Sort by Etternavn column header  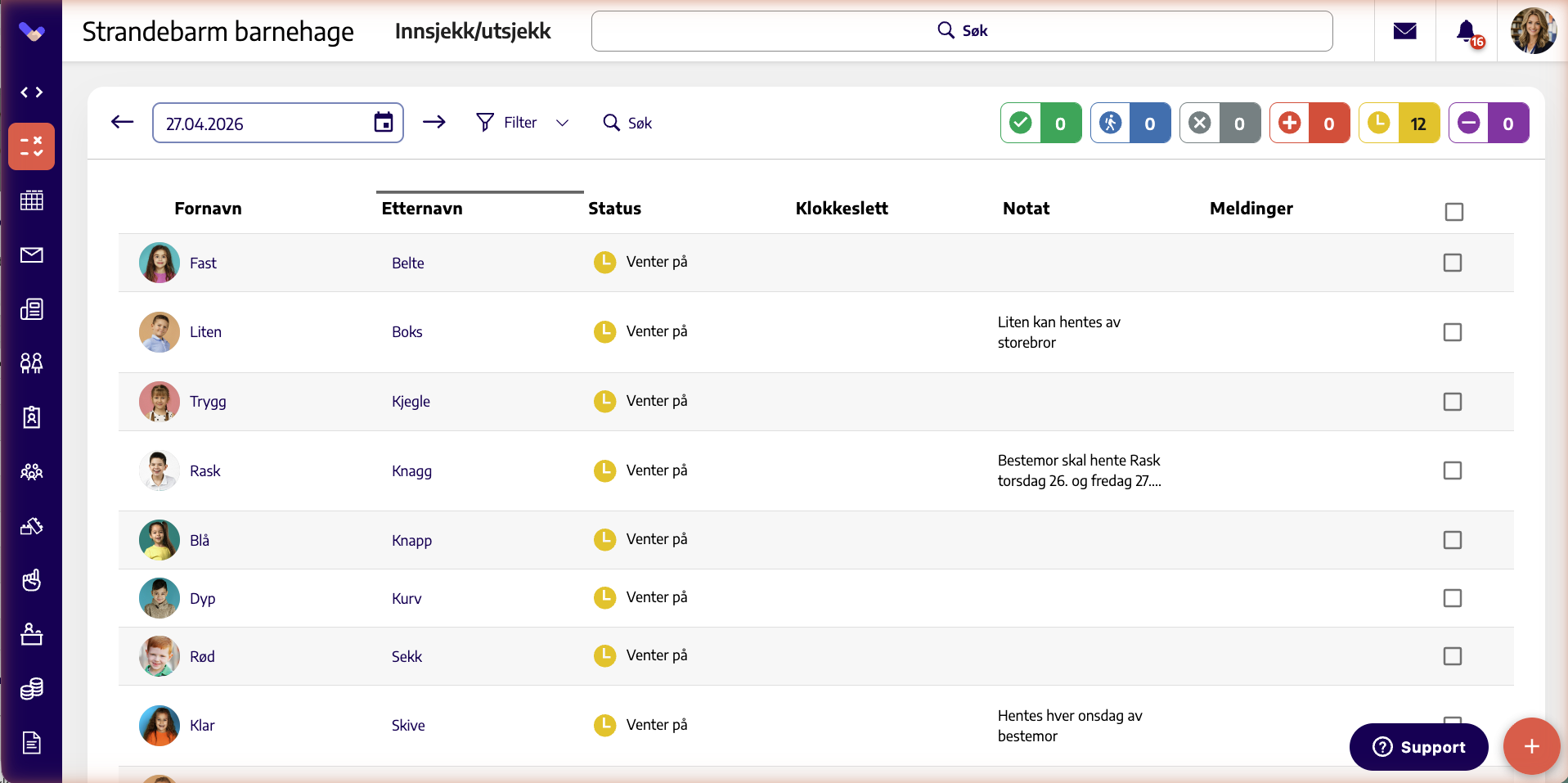[x=422, y=209]
